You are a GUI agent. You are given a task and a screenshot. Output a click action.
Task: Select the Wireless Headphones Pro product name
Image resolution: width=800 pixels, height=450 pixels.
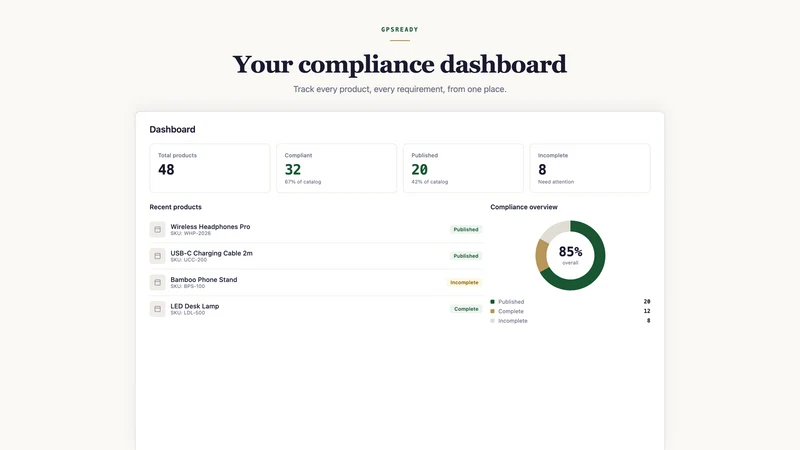coord(210,227)
